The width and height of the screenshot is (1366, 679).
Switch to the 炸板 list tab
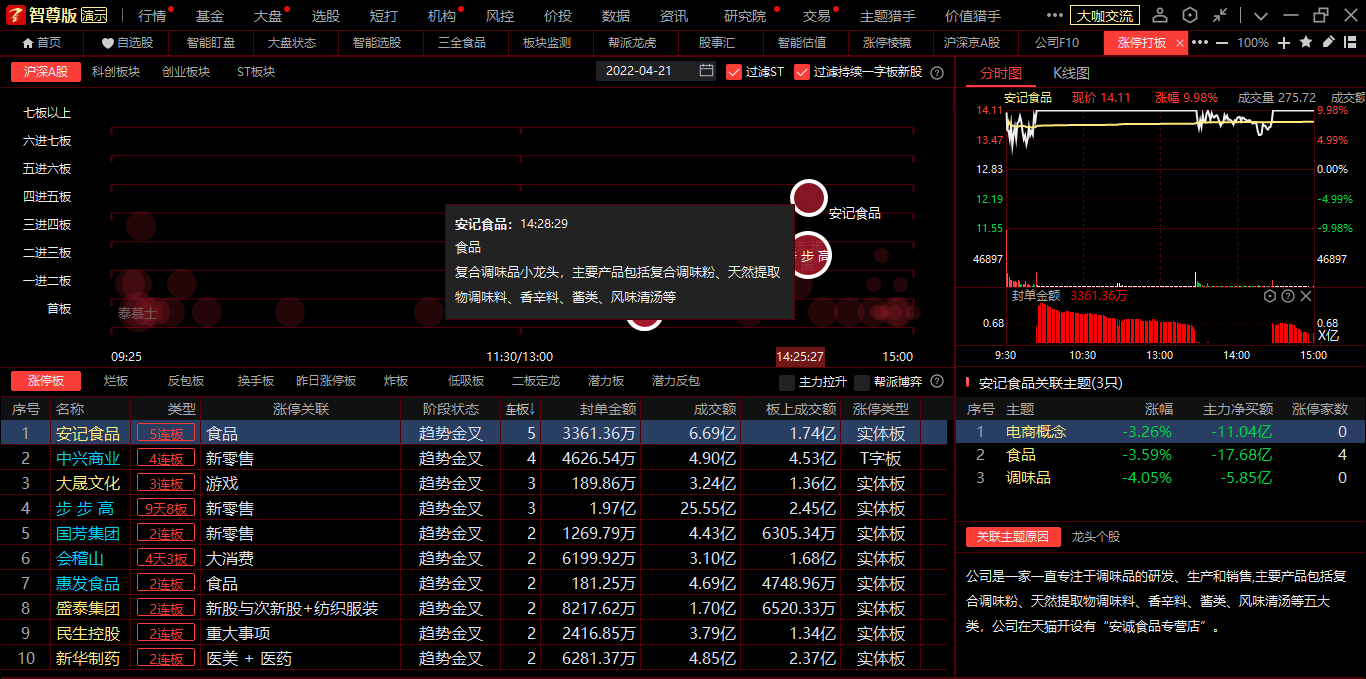click(x=396, y=381)
